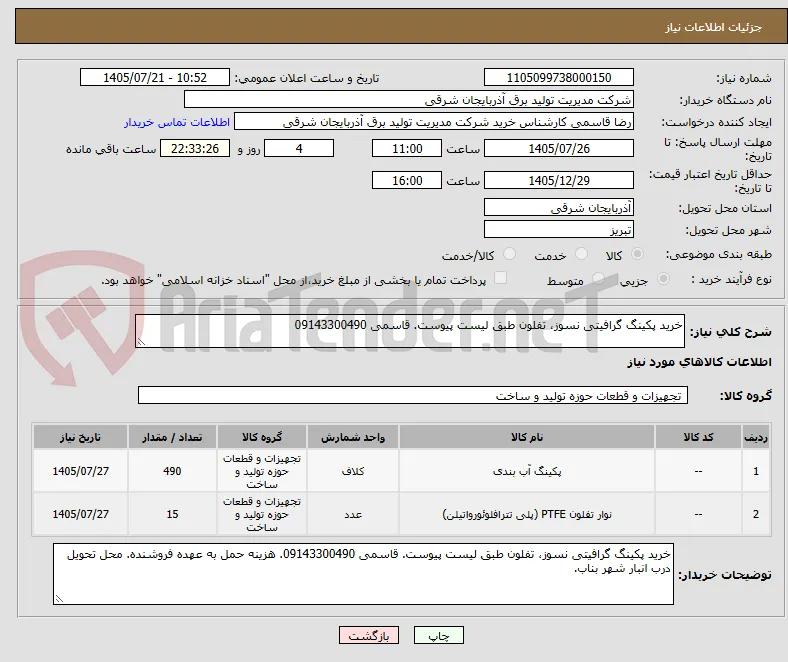Screen dimensions: 788x662
Task: Click the نوار تفلون PTFE item name
Action: pos(527,514)
